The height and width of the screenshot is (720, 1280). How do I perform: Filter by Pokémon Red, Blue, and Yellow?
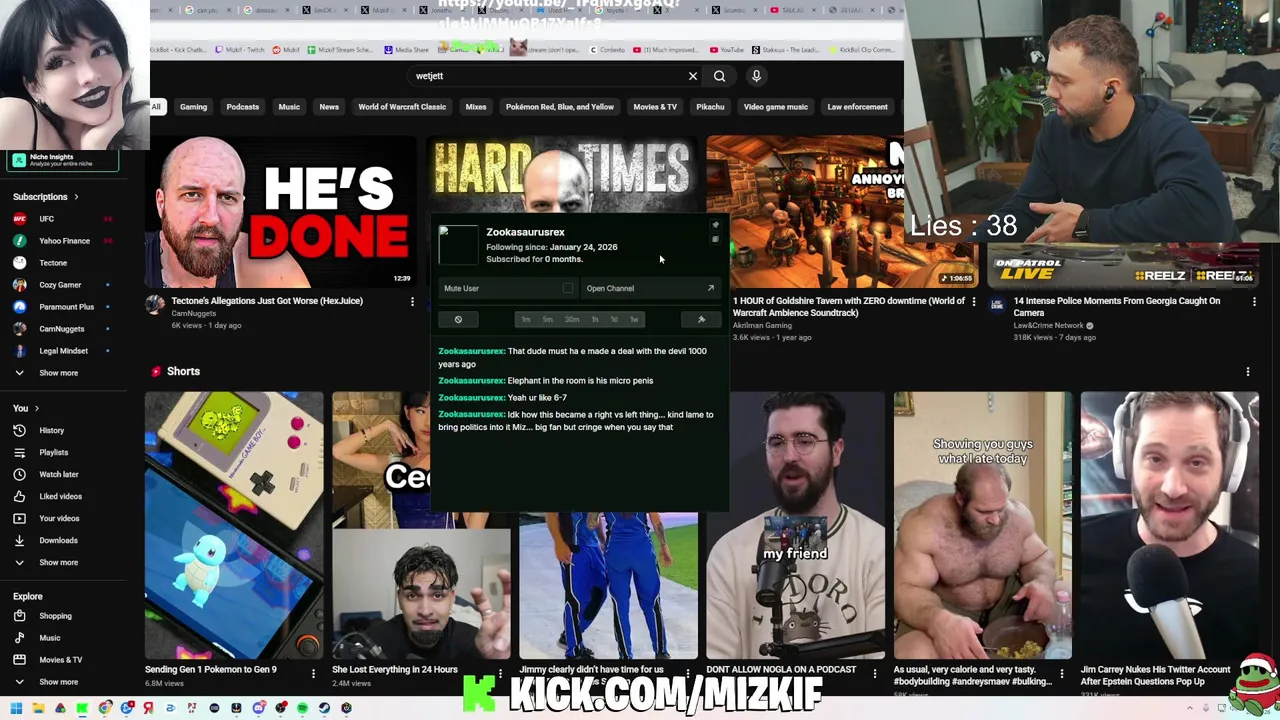560,107
